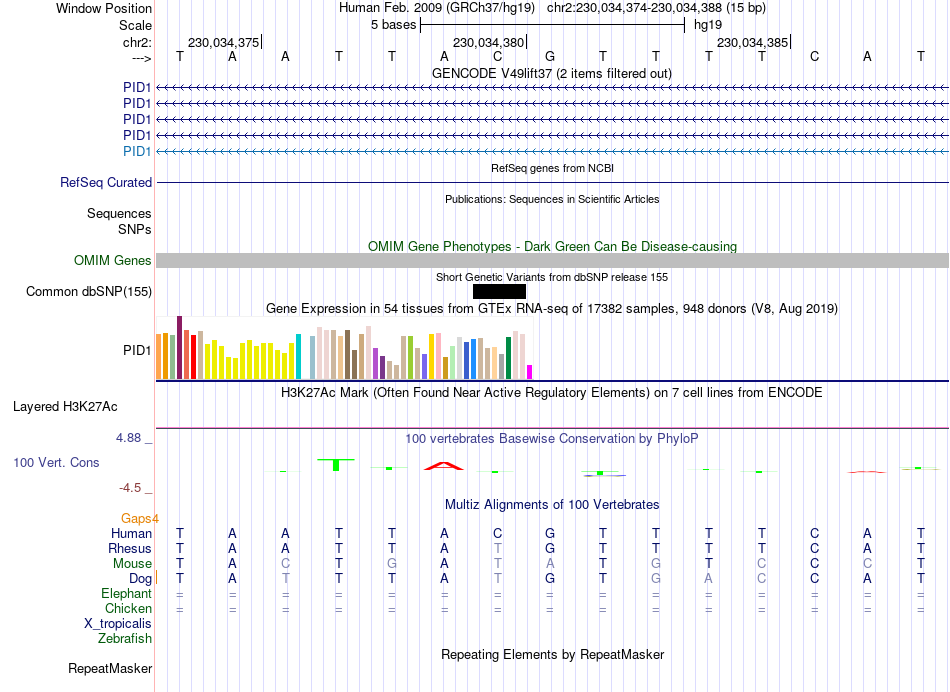This screenshot has width=950, height=692.
Task: Click the Elephant alignment row label
Action: tap(126, 594)
